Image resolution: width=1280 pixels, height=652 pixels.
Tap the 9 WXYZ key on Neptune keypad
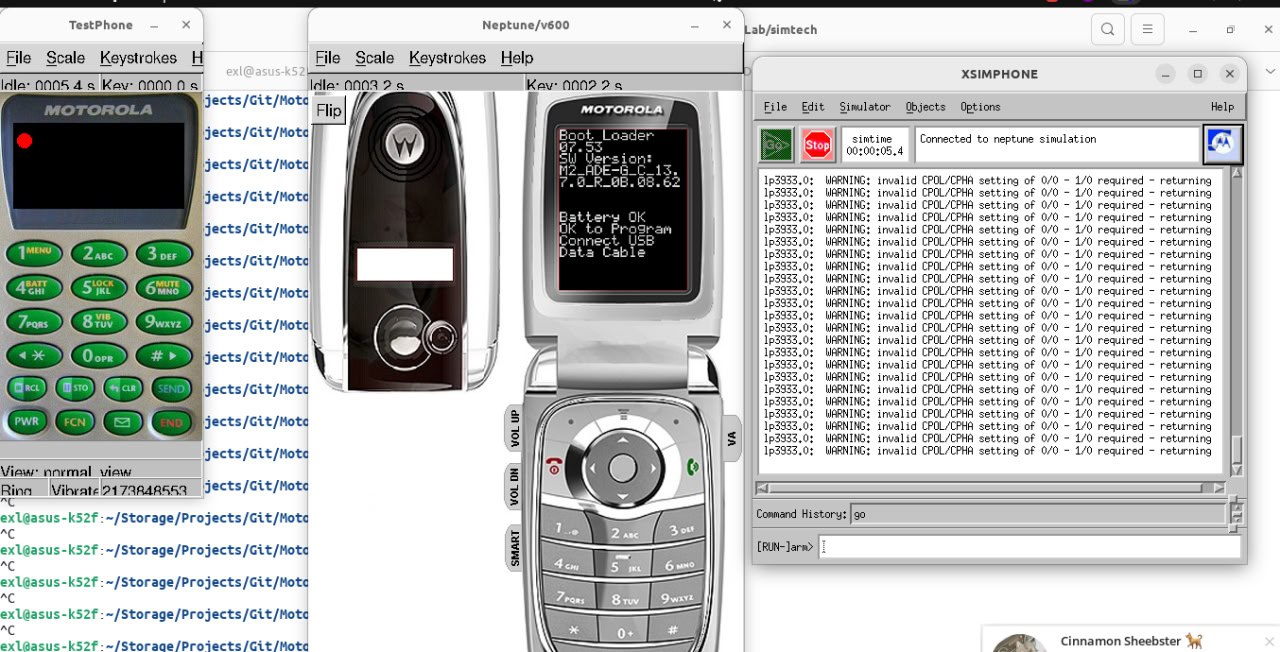point(677,597)
